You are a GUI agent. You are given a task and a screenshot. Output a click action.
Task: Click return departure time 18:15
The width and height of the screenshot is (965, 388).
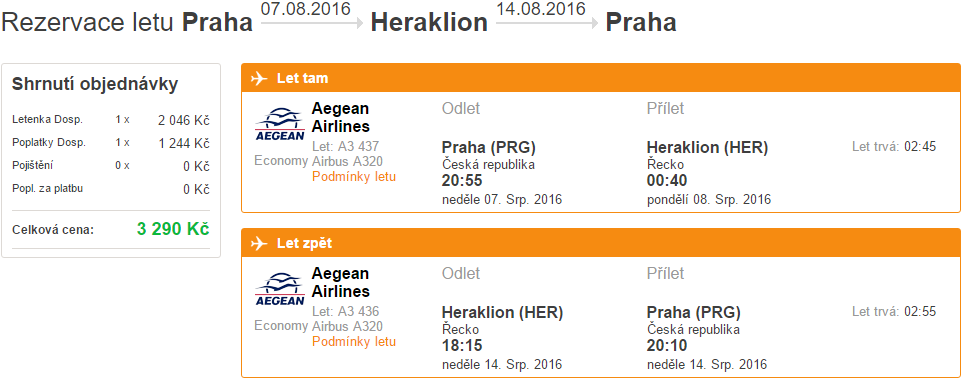pyautogui.click(x=462, y=346)
